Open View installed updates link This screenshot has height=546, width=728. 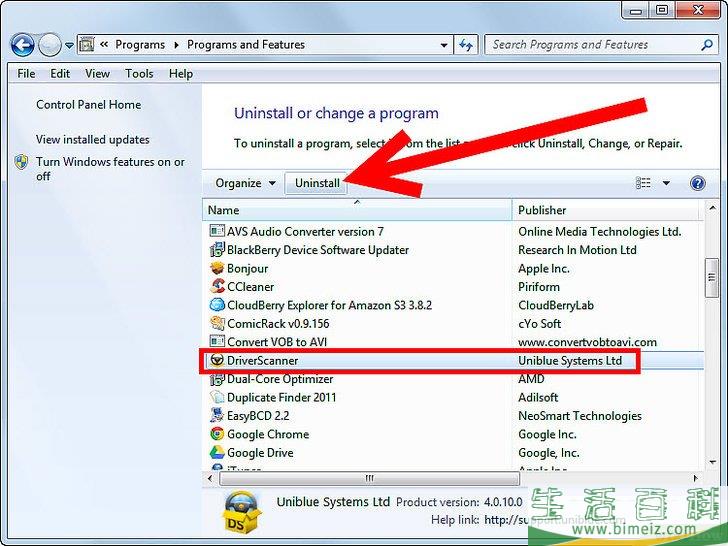tap(92, 139)
